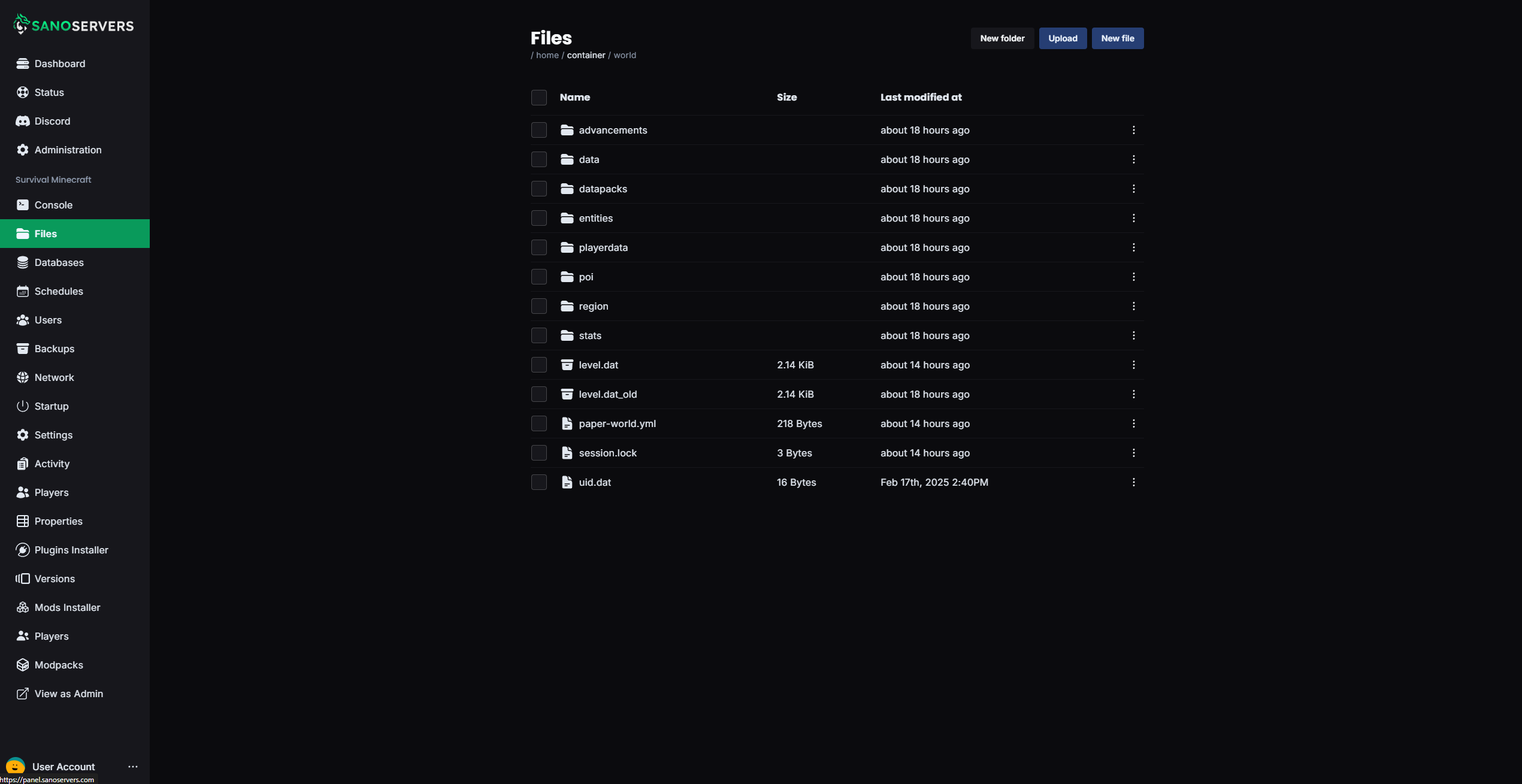1522x784 pixels.
Task: Select the Databases sidebar icon
Action: [22, 262]
